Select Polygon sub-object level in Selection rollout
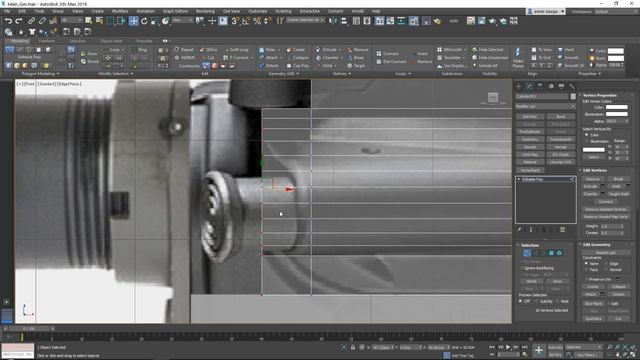The height and width of the screenshot is (360, 640). 551,253
